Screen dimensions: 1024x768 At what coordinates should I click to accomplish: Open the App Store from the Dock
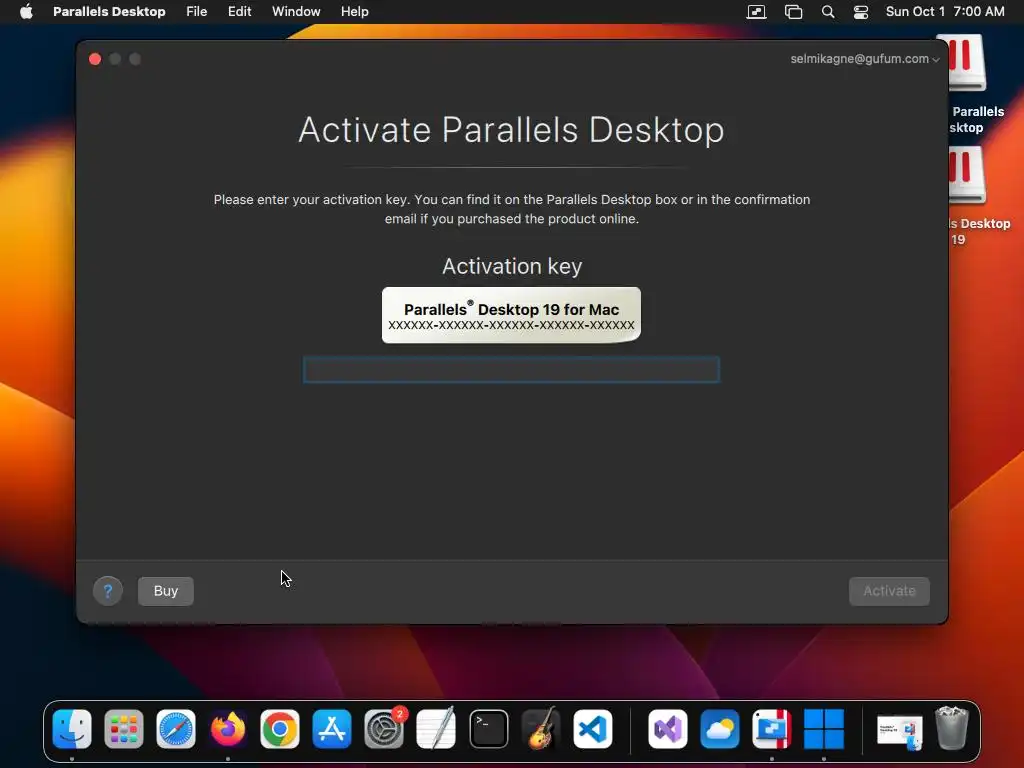coord(332,729)
